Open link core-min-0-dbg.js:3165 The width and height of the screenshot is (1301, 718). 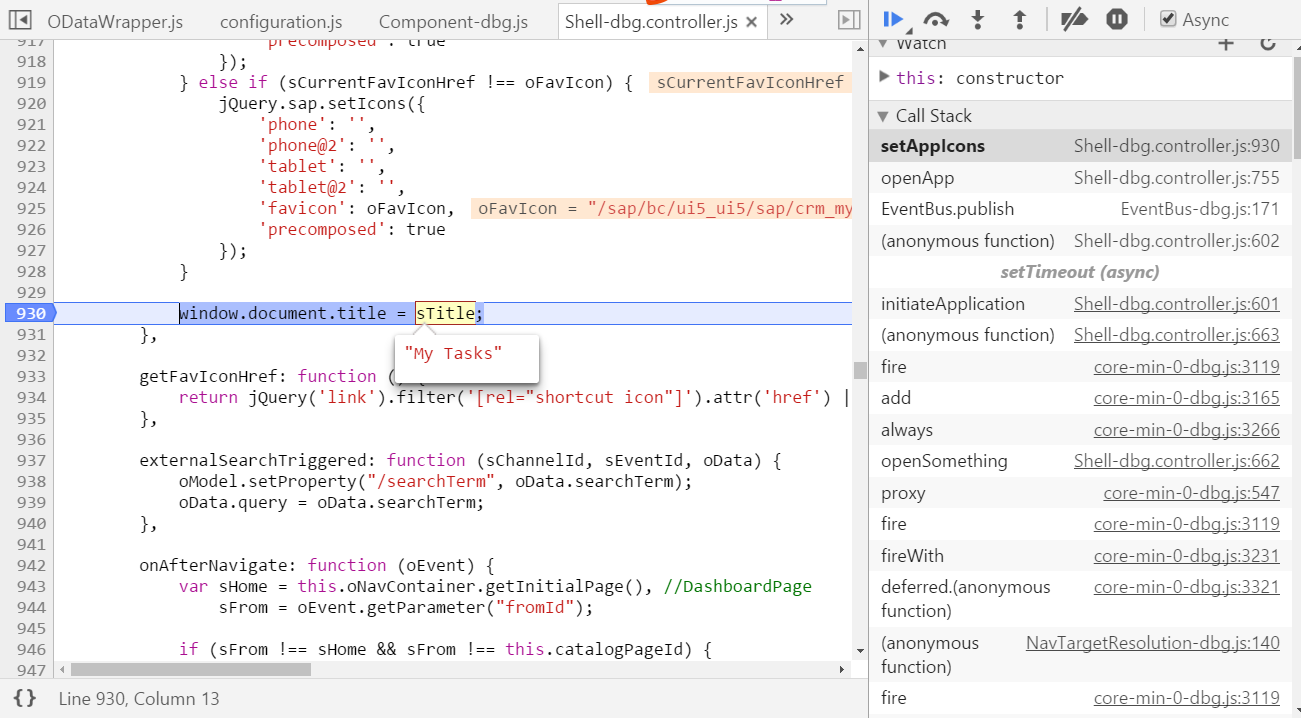coord(1187,398)
